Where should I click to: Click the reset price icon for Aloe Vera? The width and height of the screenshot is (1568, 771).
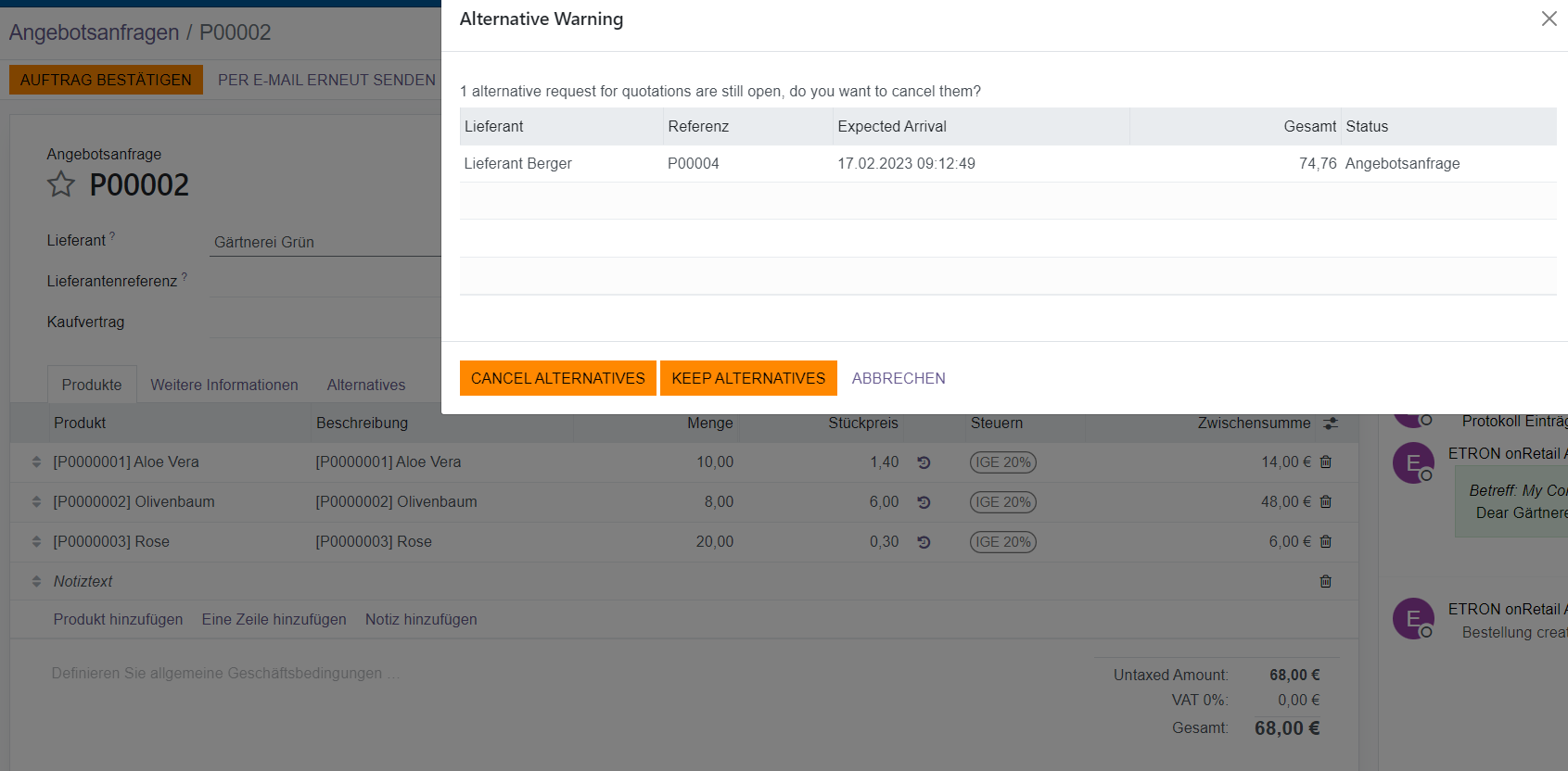(x=924, y=462)
